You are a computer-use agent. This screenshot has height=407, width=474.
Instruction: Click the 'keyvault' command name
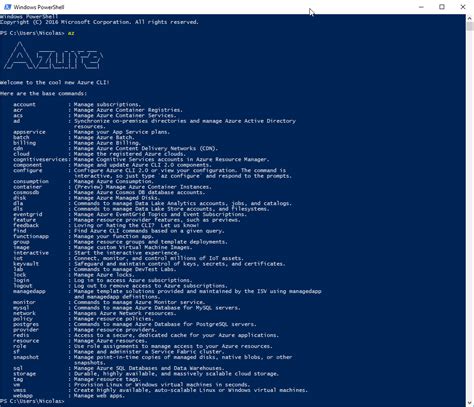coord(26,264)
